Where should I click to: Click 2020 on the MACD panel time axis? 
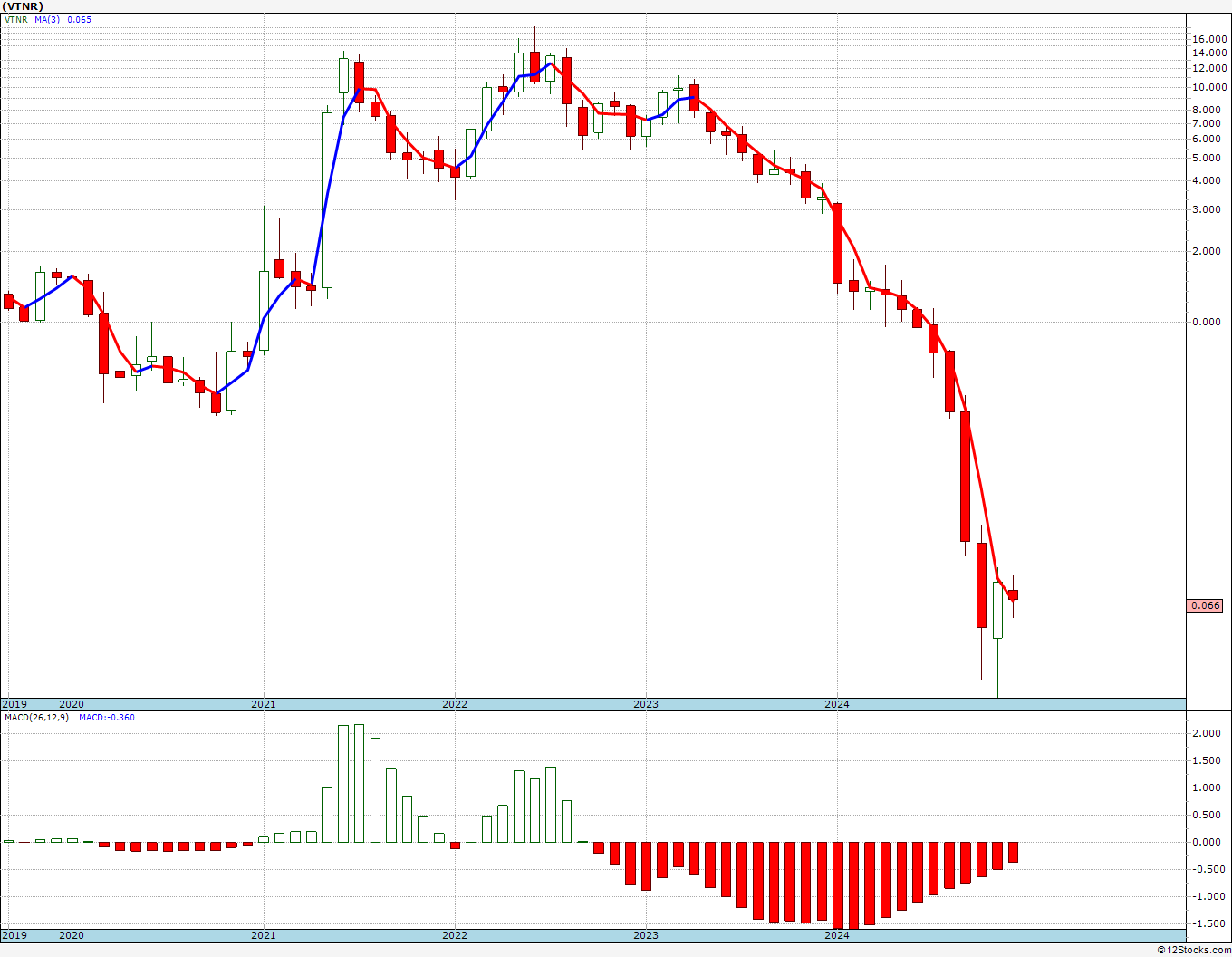[72, 935]
